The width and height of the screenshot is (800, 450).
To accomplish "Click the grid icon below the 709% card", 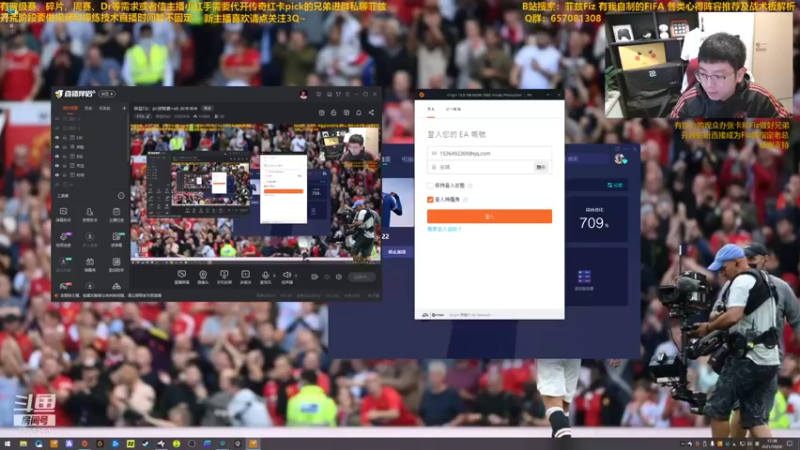I will point(584,277).
